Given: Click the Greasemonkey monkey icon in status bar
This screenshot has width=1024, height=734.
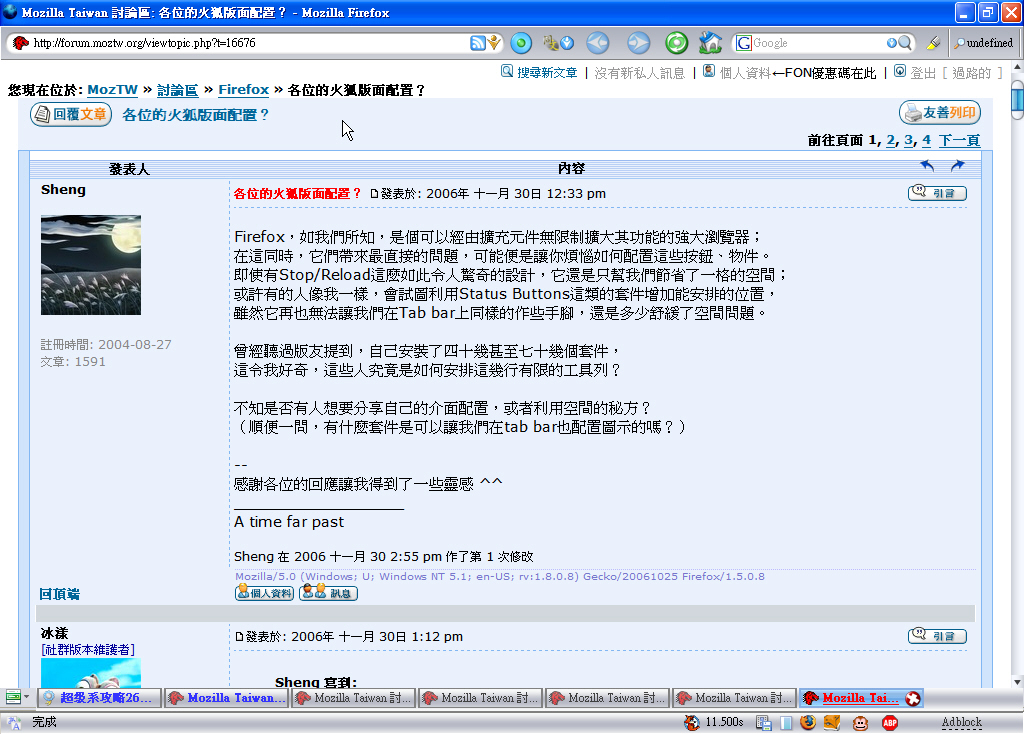Looking at the screenshot, I should coord(860,722).
